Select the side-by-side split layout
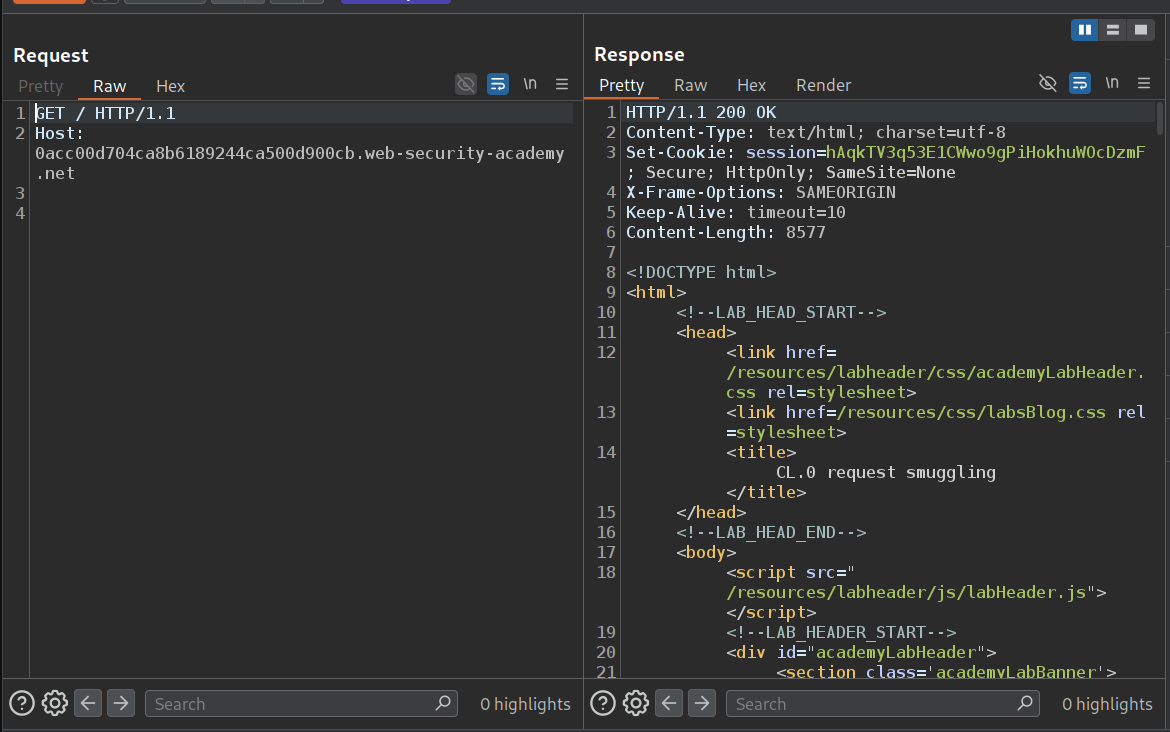Image resolution: width=1170 pixels, height=732 pixels. 1084,30
